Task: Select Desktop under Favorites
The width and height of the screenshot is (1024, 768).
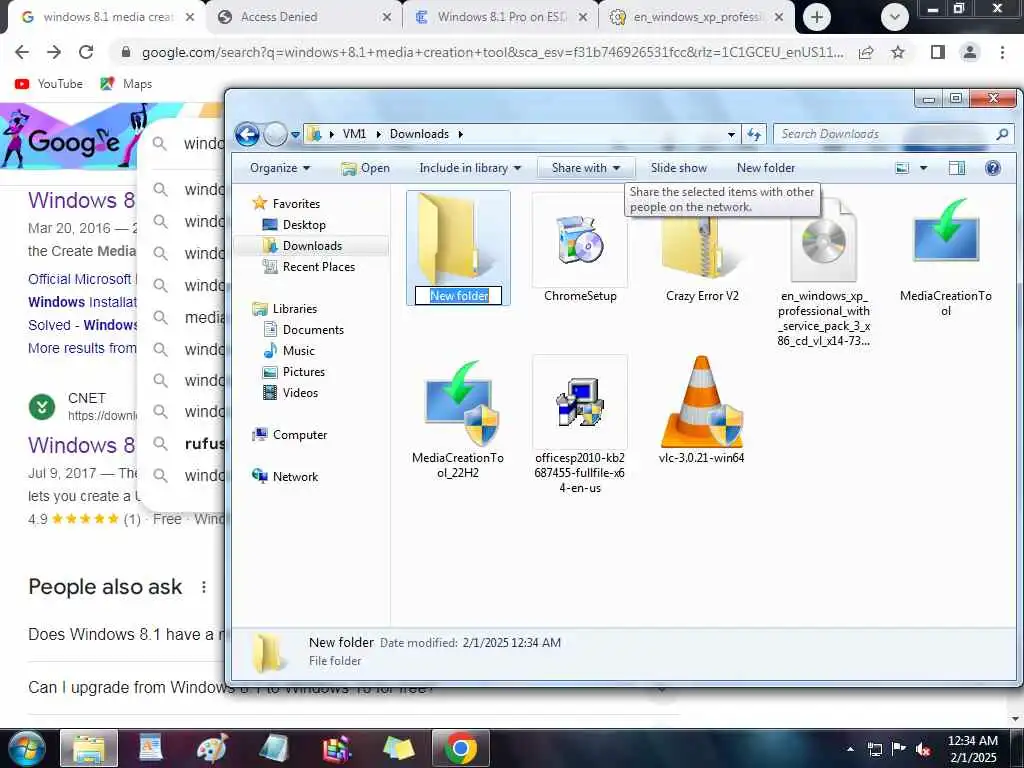Action: pos(294,225)
